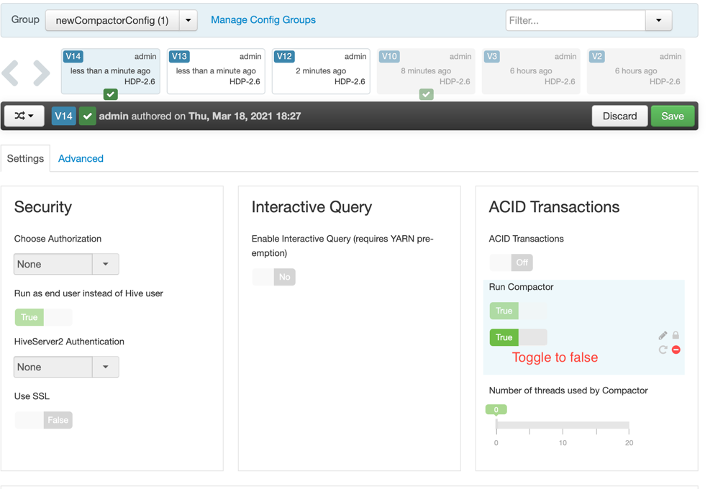Select the V14 version card
This screenshot has width=724, height=490.
pos(111,71)
